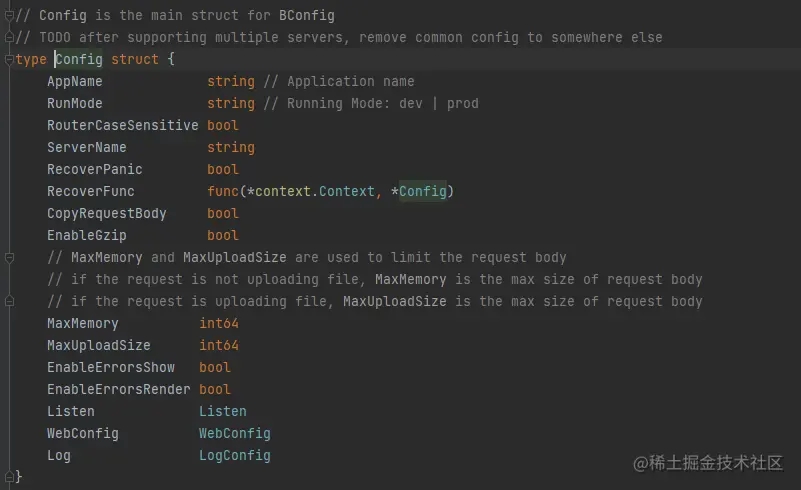Toggle fold on first Config comment line
801x490 pixels.
click(9, 16)
